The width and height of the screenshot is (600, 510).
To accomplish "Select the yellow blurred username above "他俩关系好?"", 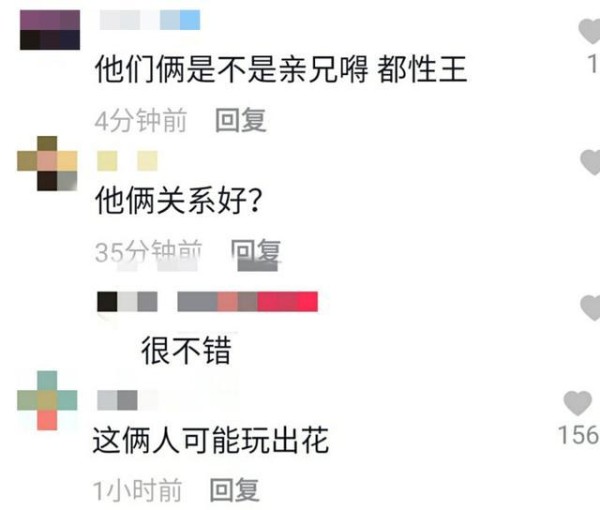I will point(127,161).
